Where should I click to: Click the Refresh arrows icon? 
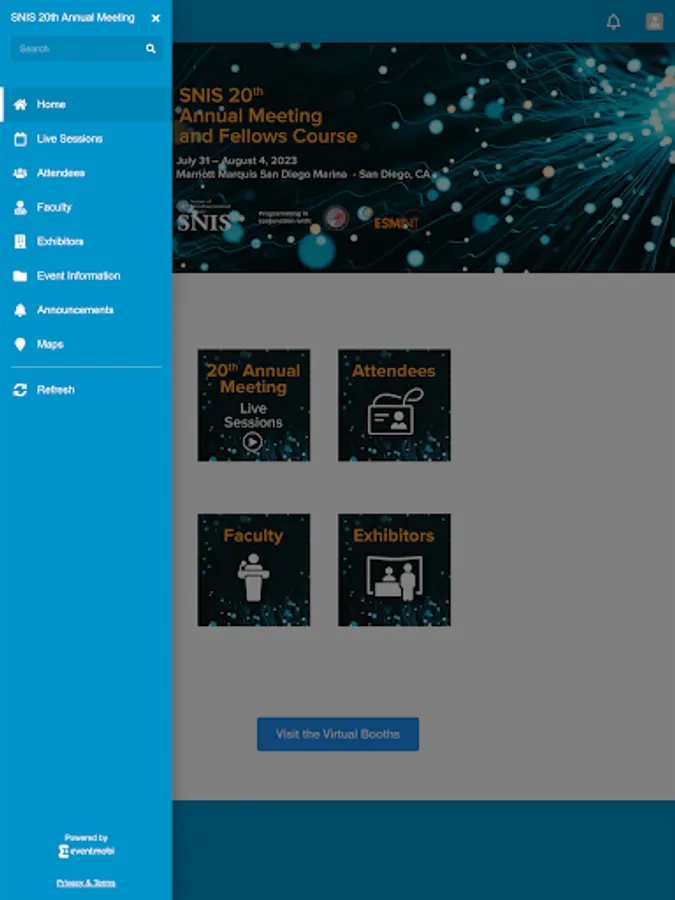(x=20, y=390)
